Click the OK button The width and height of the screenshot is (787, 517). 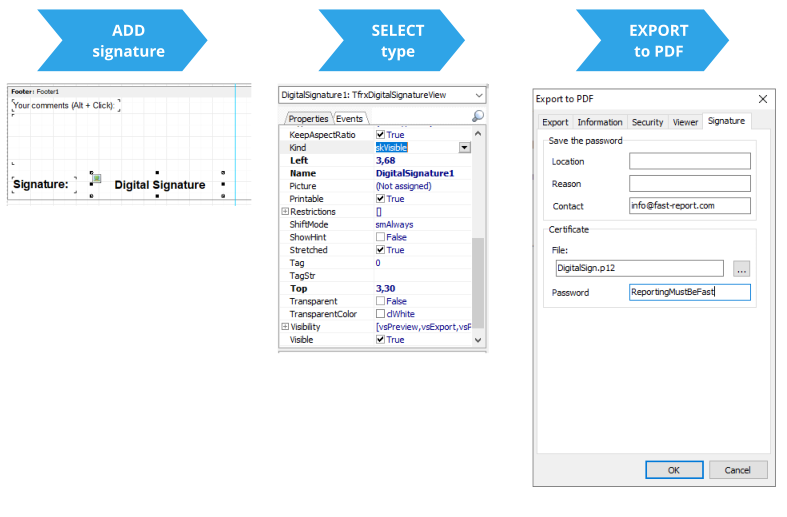[673, 470]
